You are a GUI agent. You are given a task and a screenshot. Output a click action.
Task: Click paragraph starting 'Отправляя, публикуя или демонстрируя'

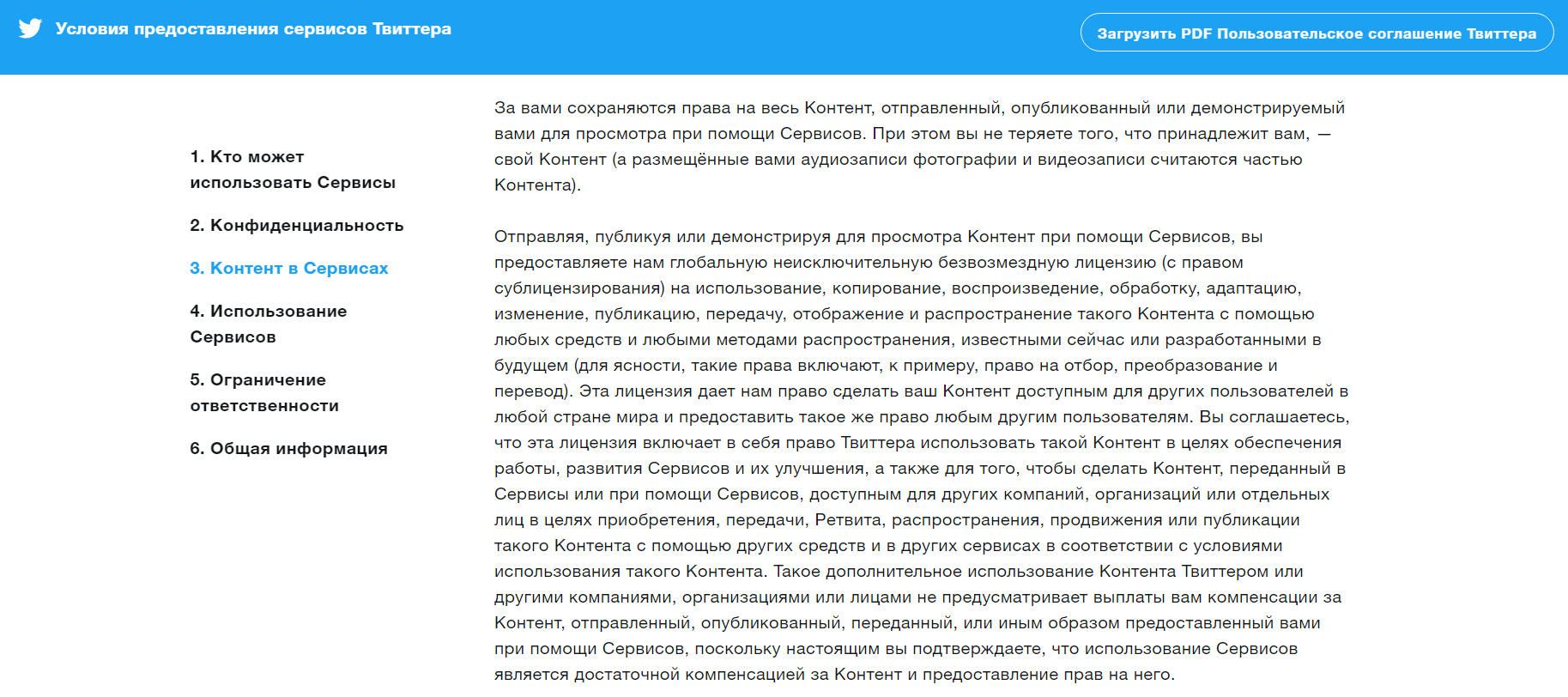tap(922, 455)
